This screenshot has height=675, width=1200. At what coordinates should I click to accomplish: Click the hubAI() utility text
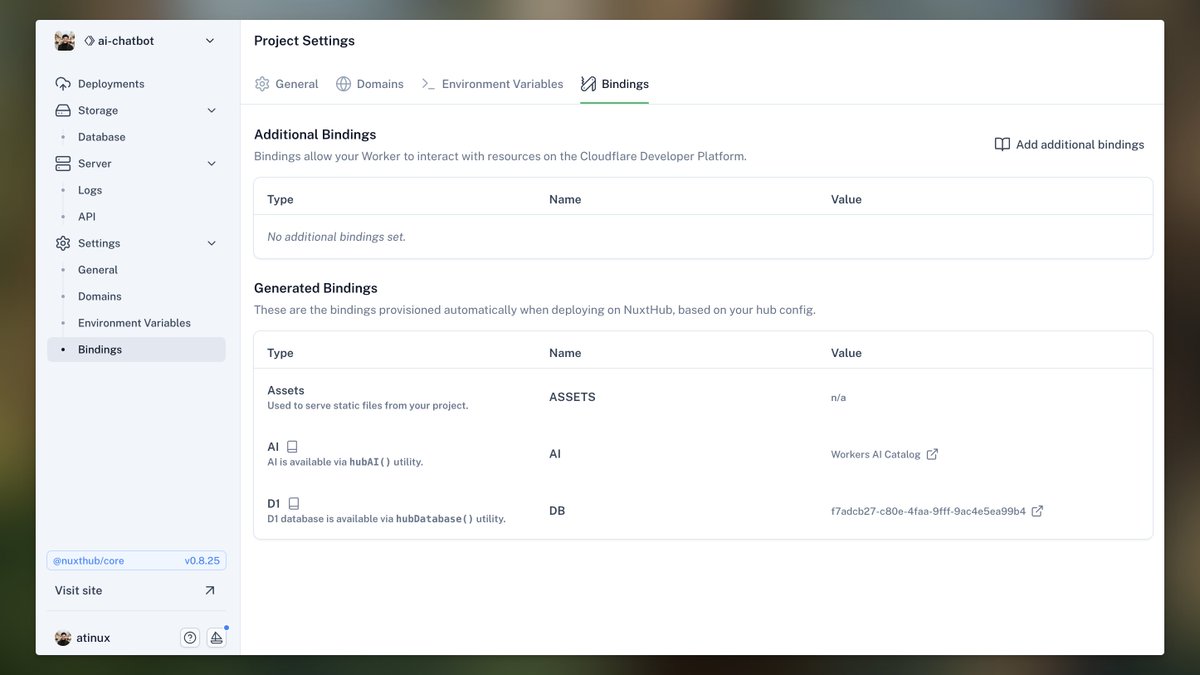(370, 462)
